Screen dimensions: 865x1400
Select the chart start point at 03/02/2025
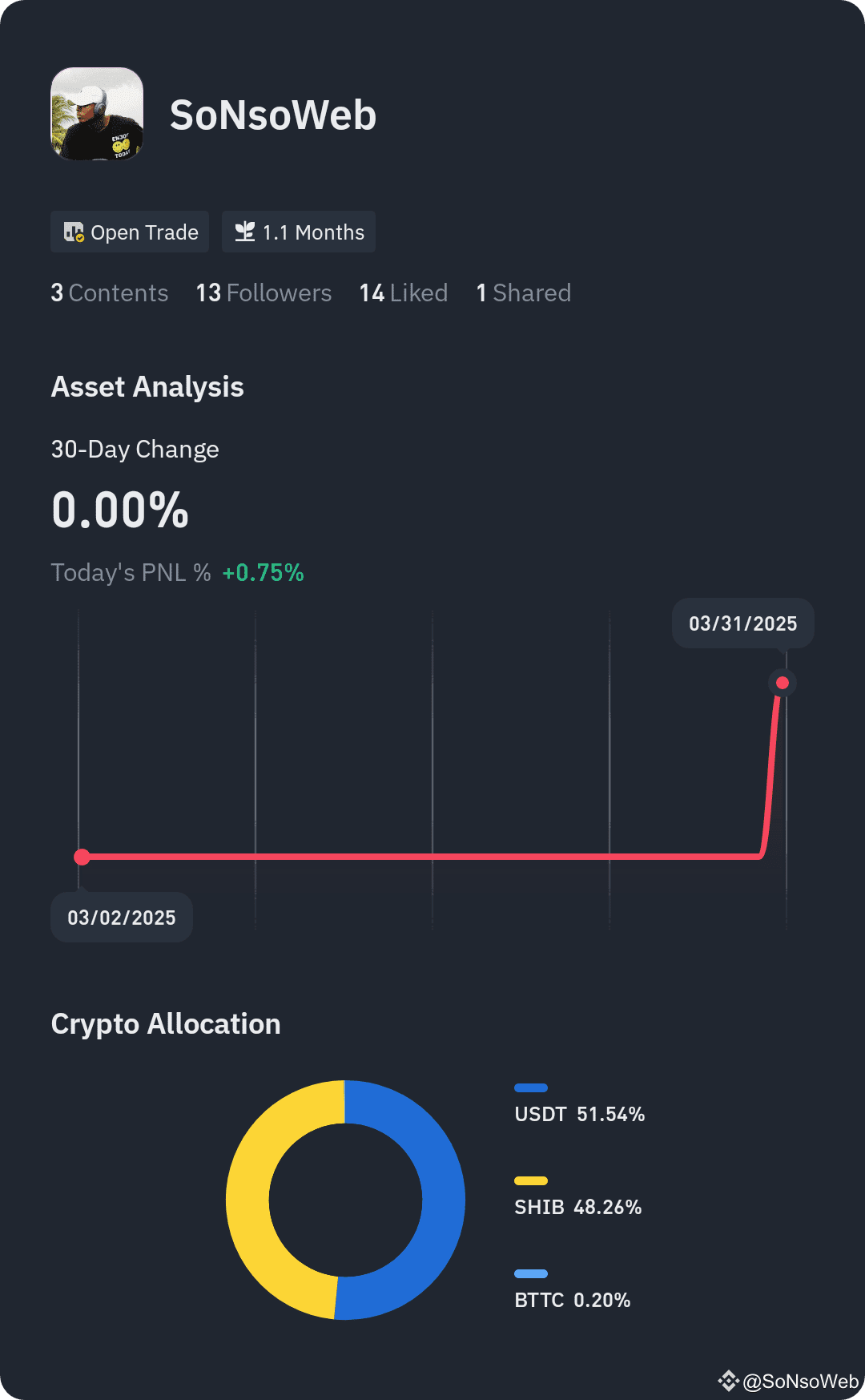[82, 857]
